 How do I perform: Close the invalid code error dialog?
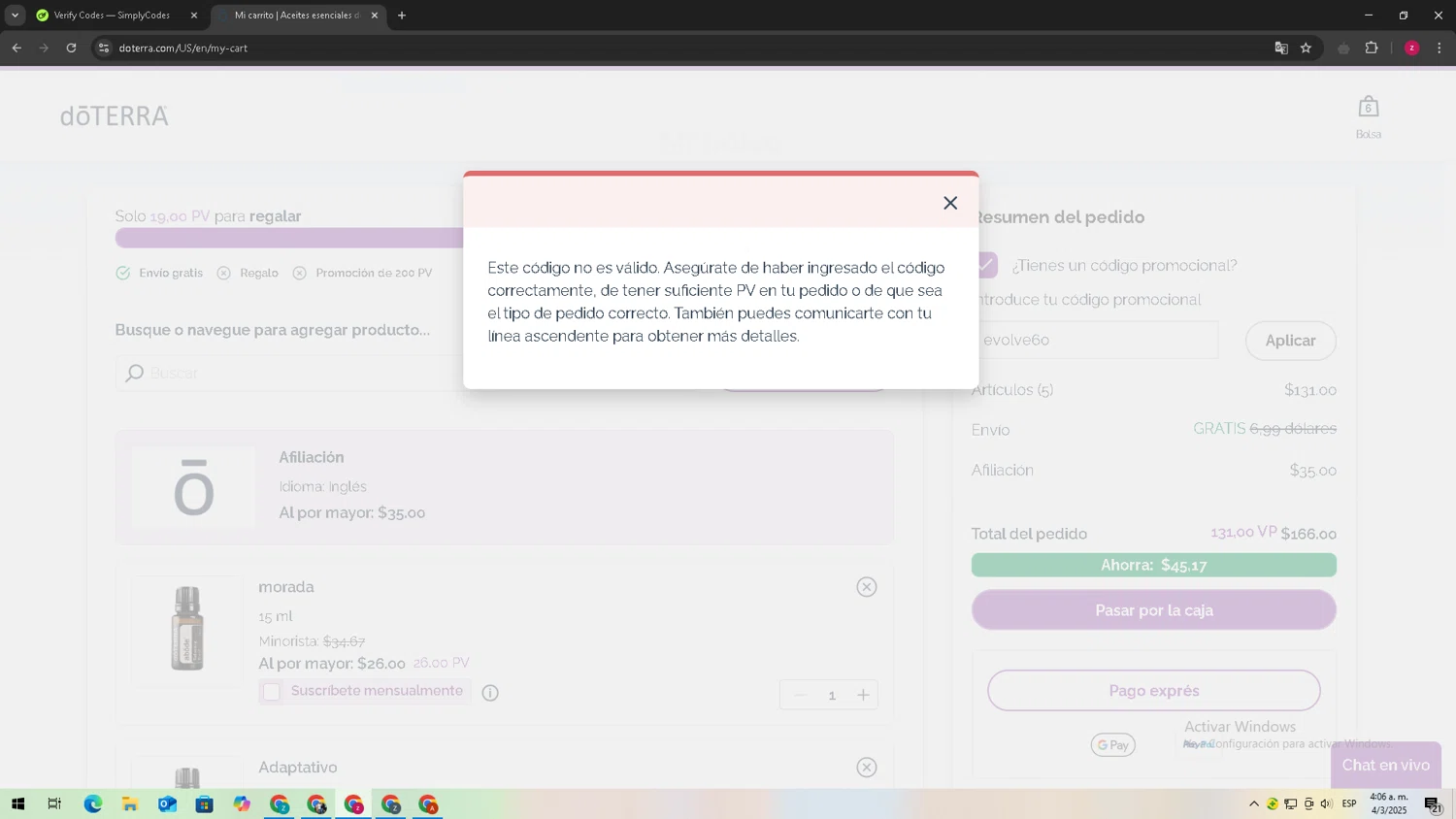point(950,203)
